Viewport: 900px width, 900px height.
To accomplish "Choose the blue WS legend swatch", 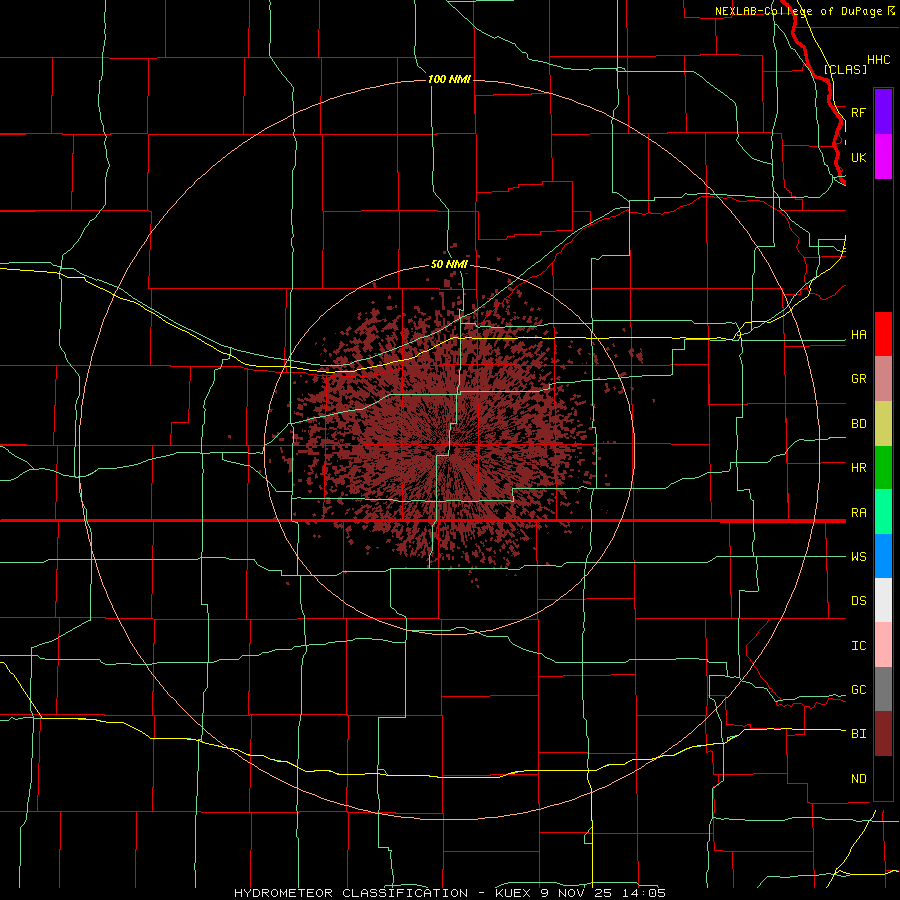I will coord(883,556).
